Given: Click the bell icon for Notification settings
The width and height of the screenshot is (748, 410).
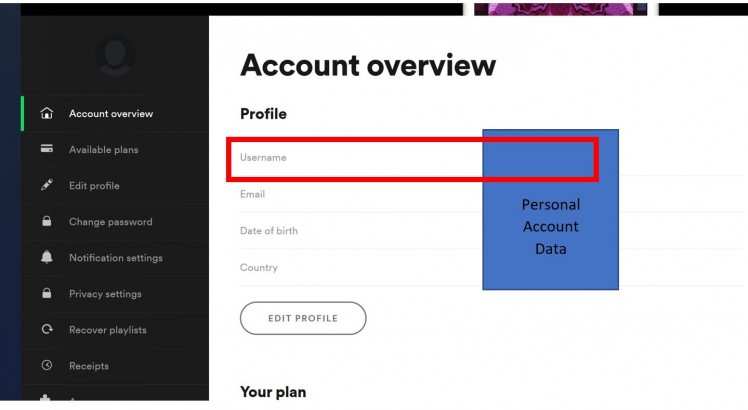Looking at the screenshot, I should (46, 257).
